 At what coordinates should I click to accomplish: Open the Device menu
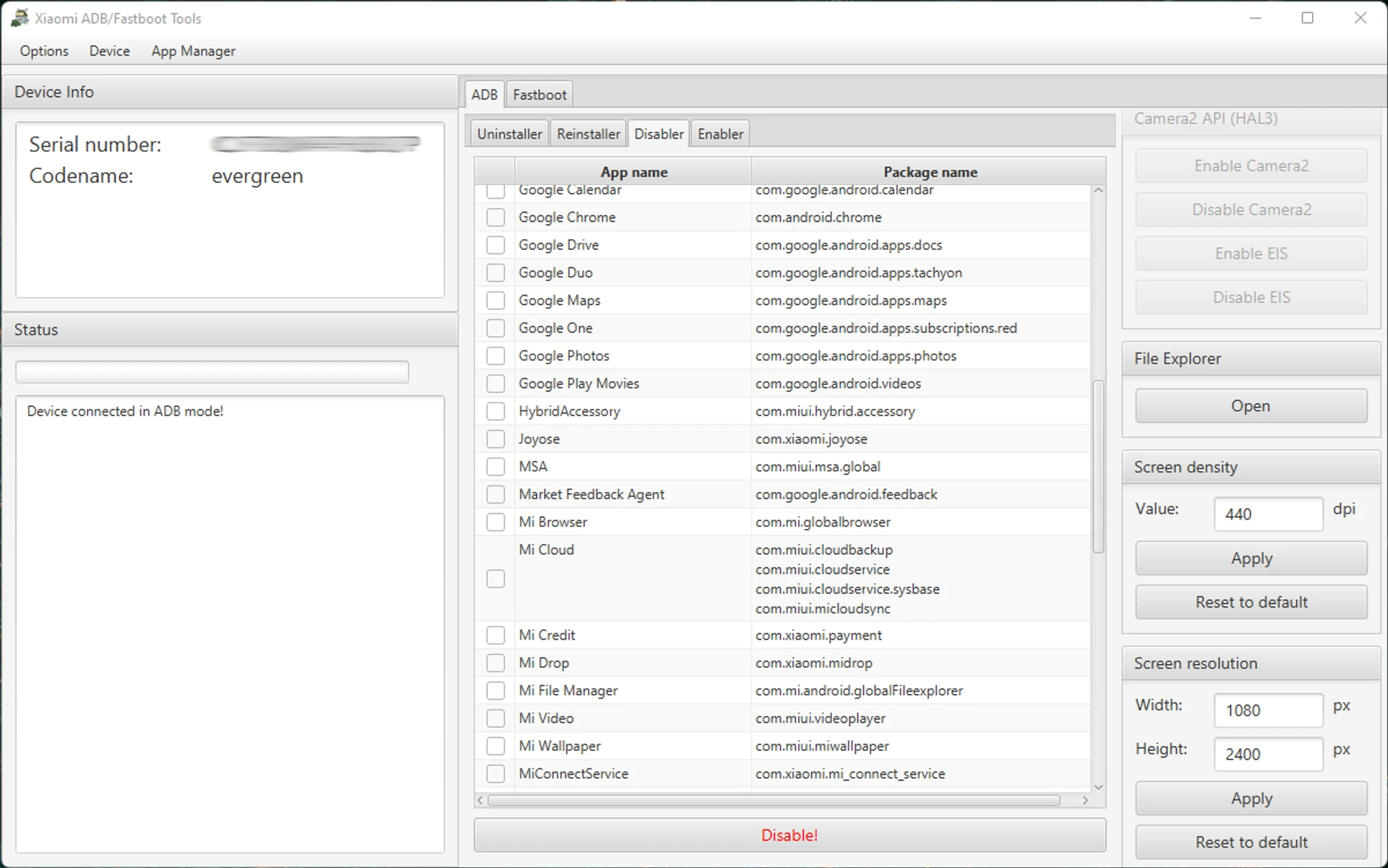click(110, 51)
